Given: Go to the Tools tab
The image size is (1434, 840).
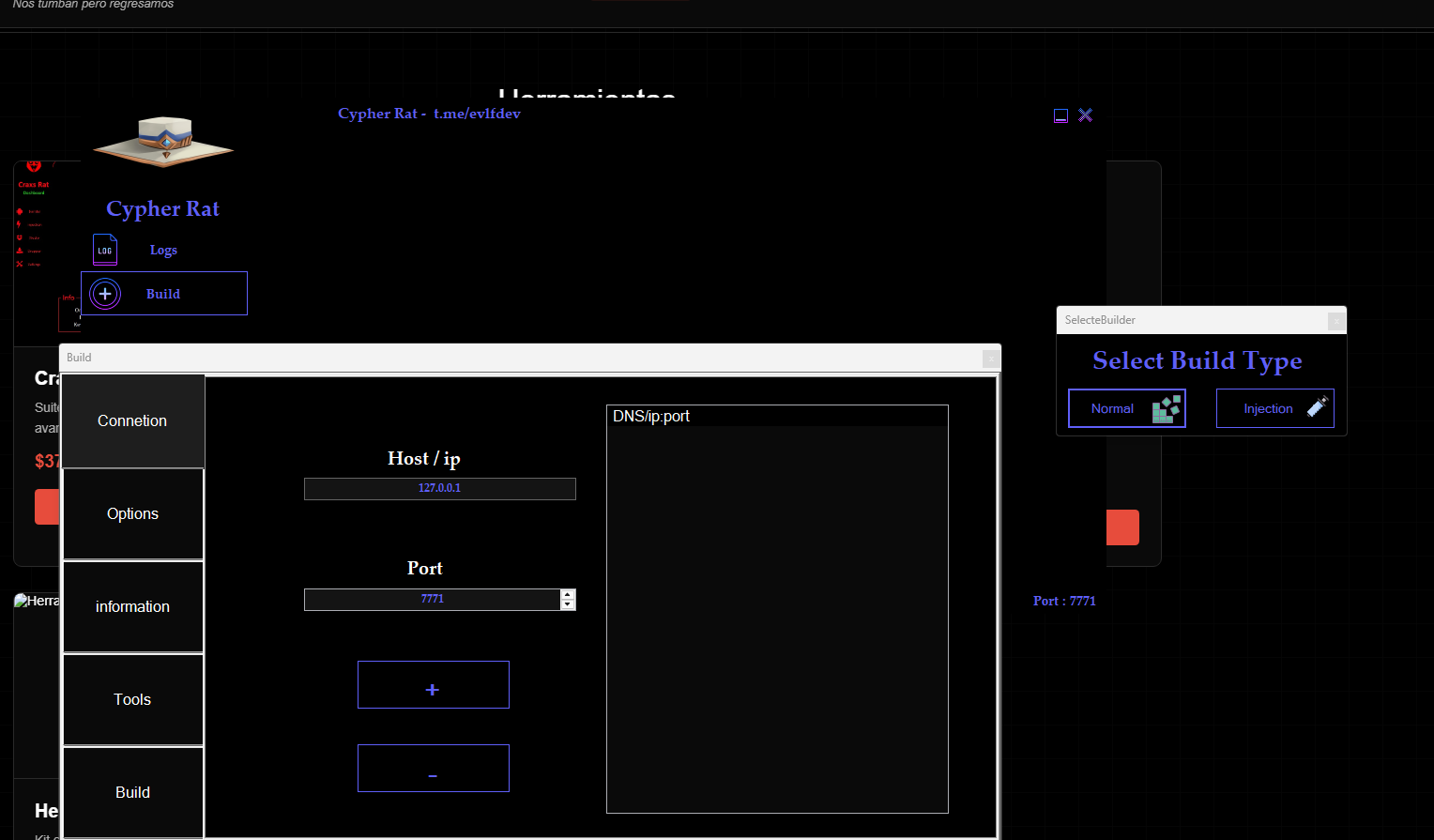Looking at the screenshot, I should (x=132, y=699).
